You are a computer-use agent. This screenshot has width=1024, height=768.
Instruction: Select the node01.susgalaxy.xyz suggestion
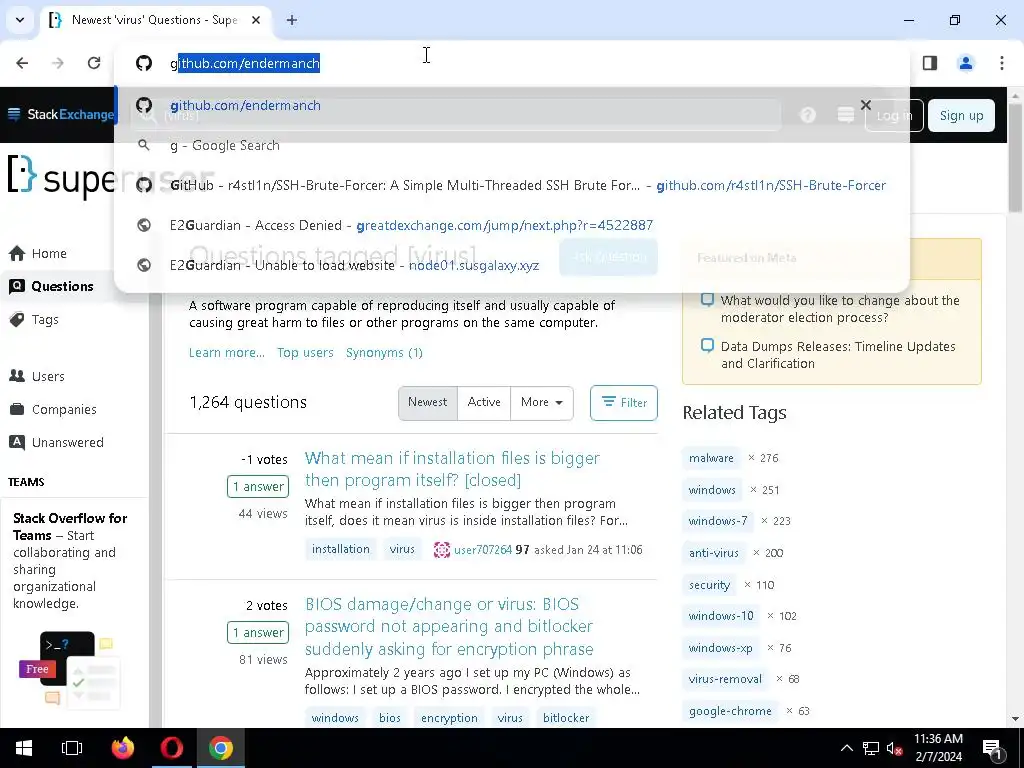pyautogui.click(x=512, y=265)
